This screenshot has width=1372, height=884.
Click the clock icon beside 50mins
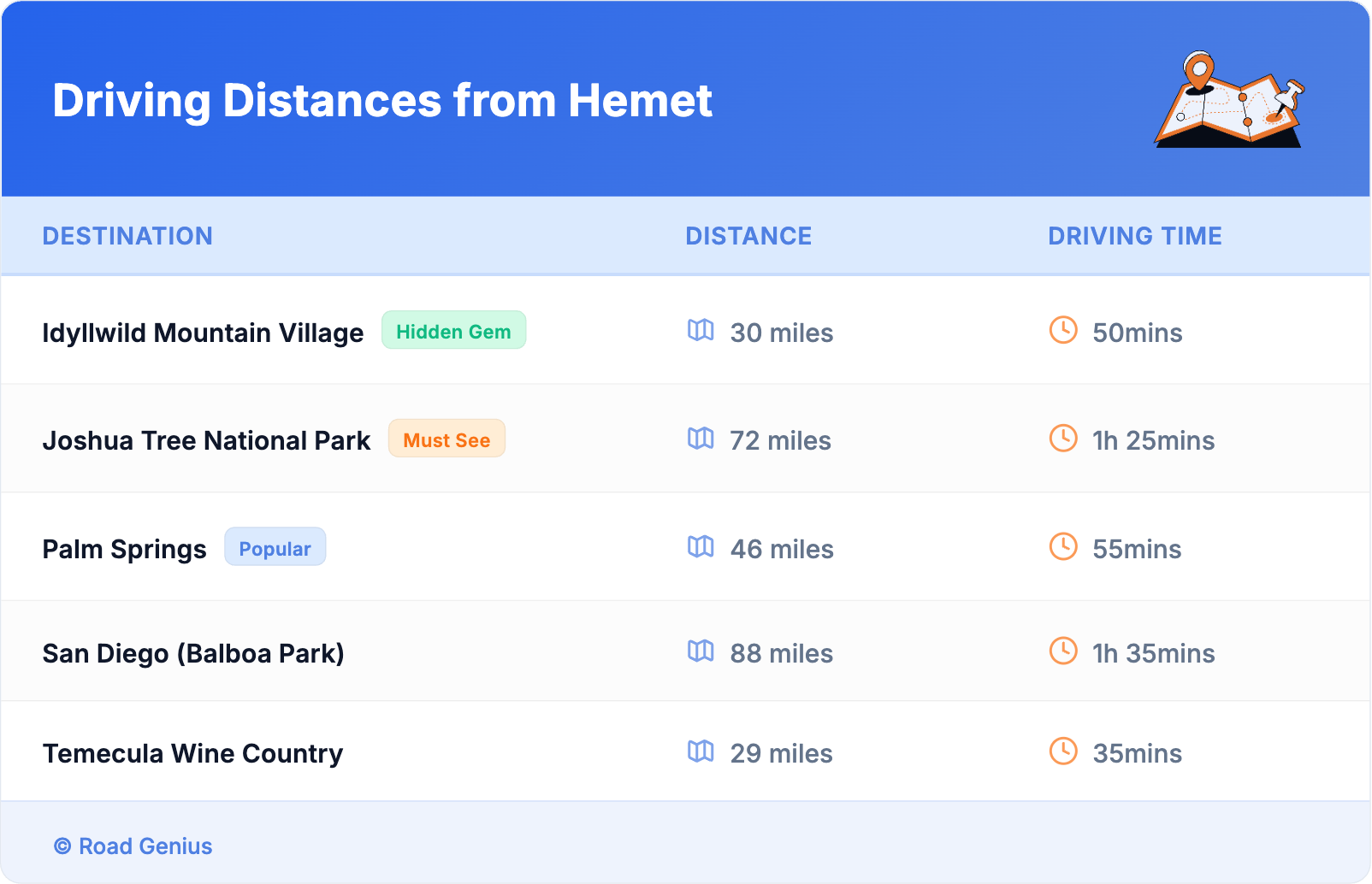click(x=1063, y=331)
